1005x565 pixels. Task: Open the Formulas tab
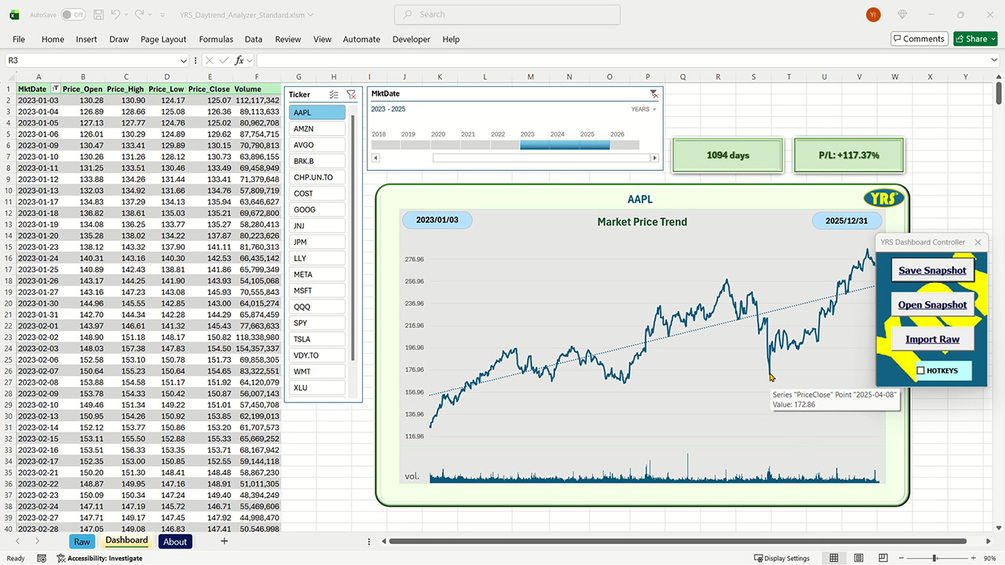click(x=216, y=39)
